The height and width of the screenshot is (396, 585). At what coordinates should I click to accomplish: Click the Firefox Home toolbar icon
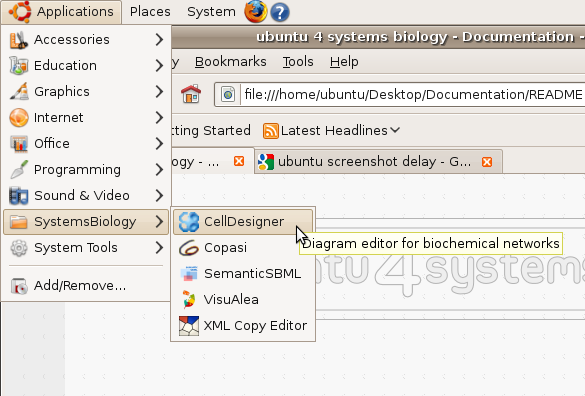point(191,94)
